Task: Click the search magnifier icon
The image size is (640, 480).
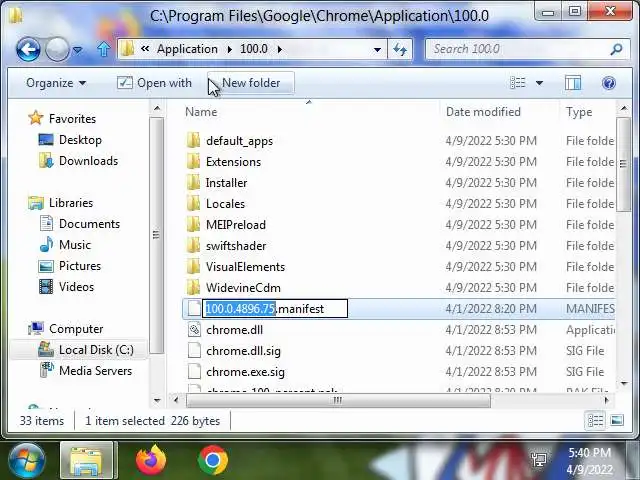Action: tap(616, 49)
